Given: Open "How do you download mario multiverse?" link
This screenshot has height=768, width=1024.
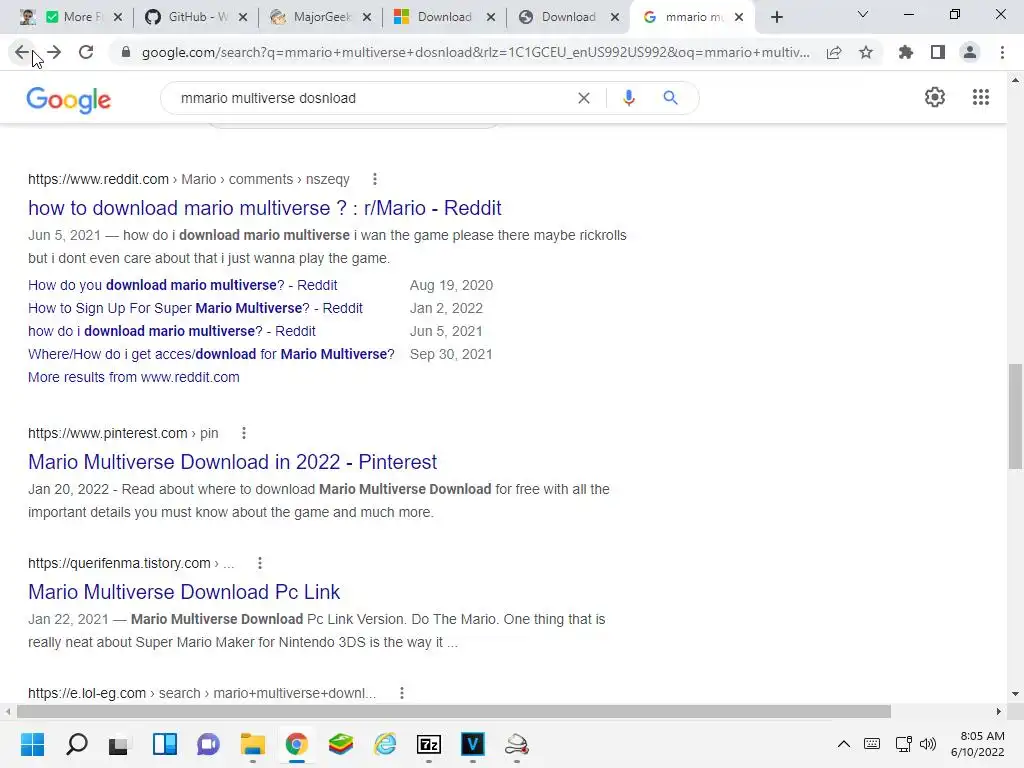Looking at the screenshot, I should [183, 285].
